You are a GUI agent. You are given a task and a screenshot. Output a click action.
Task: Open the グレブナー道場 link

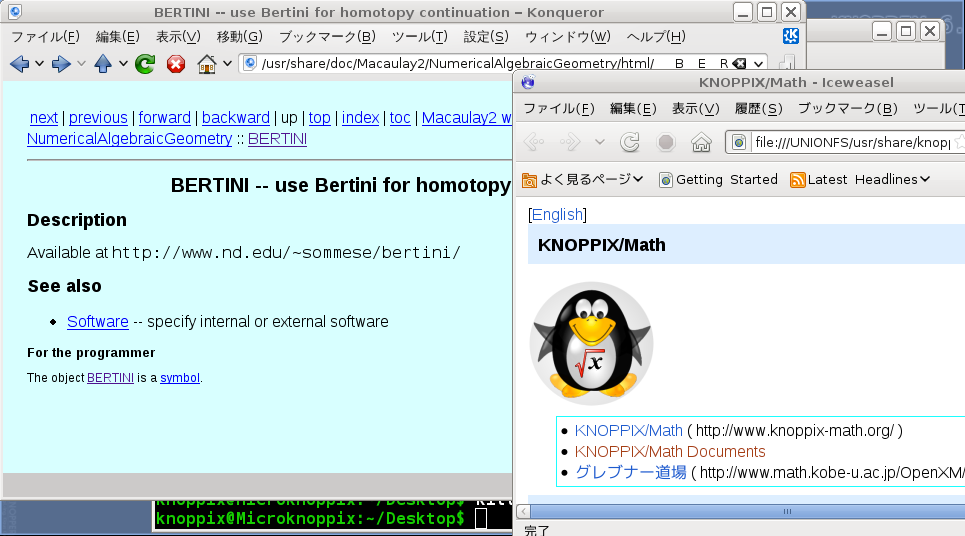630,472
